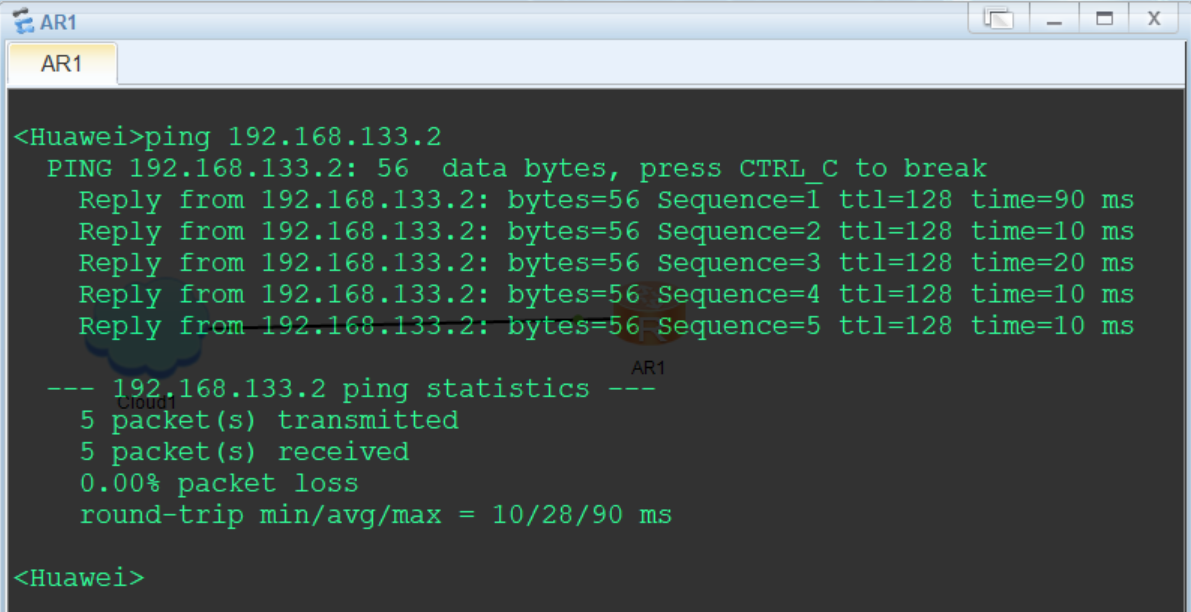Click the round-trip min/avg/max line
This screenshot has width=1191, height=612.
click(x=375, y=516)
